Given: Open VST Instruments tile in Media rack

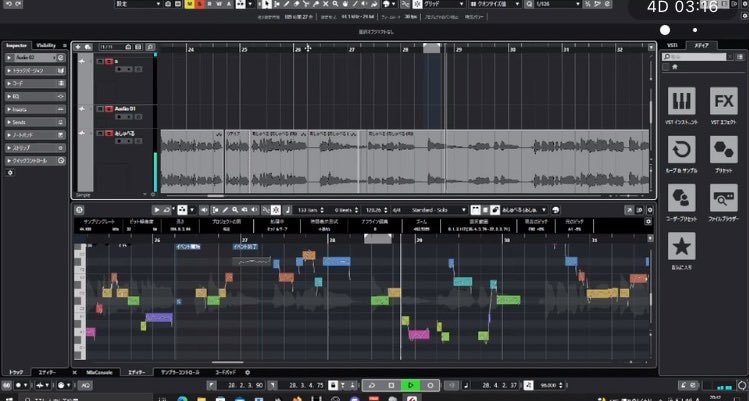Looking at the screenshot, I should (681, 101).
